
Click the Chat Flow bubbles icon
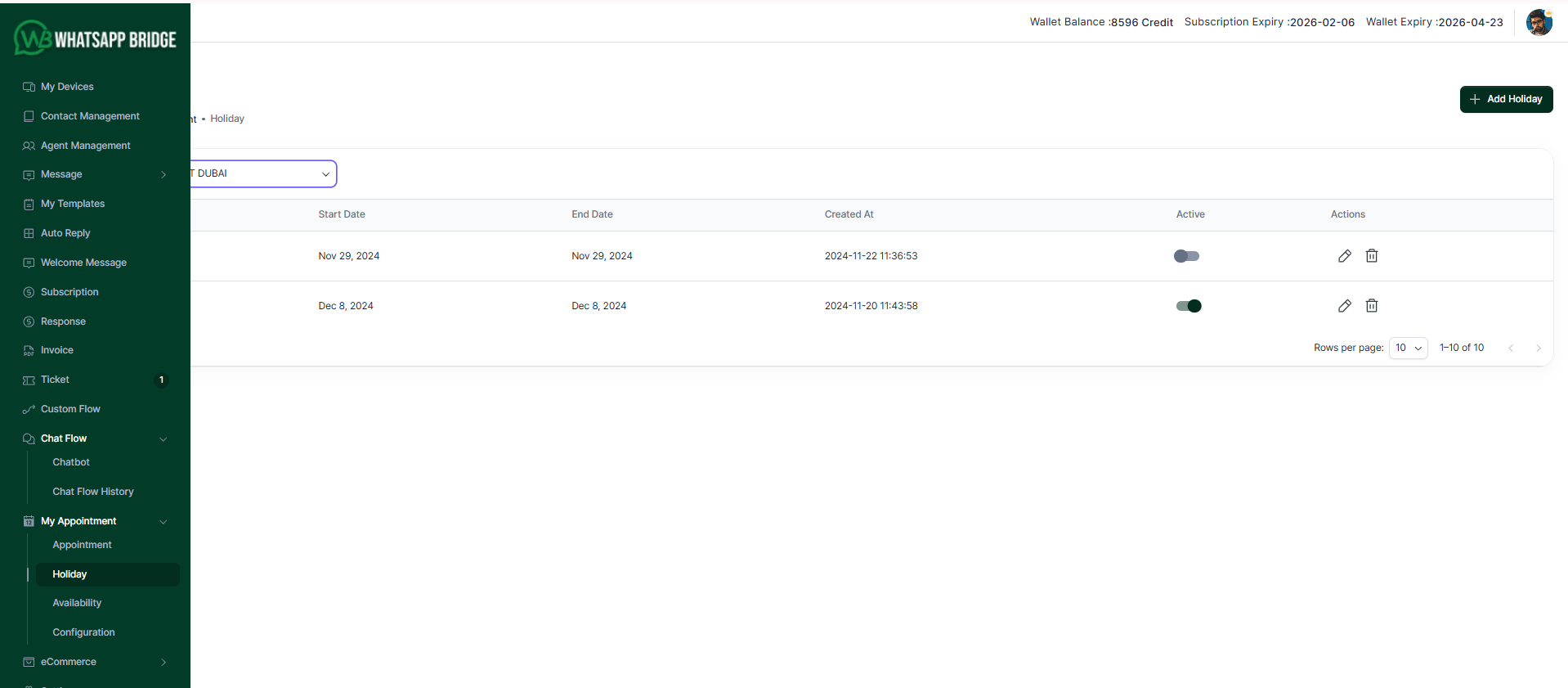(29, 438)
